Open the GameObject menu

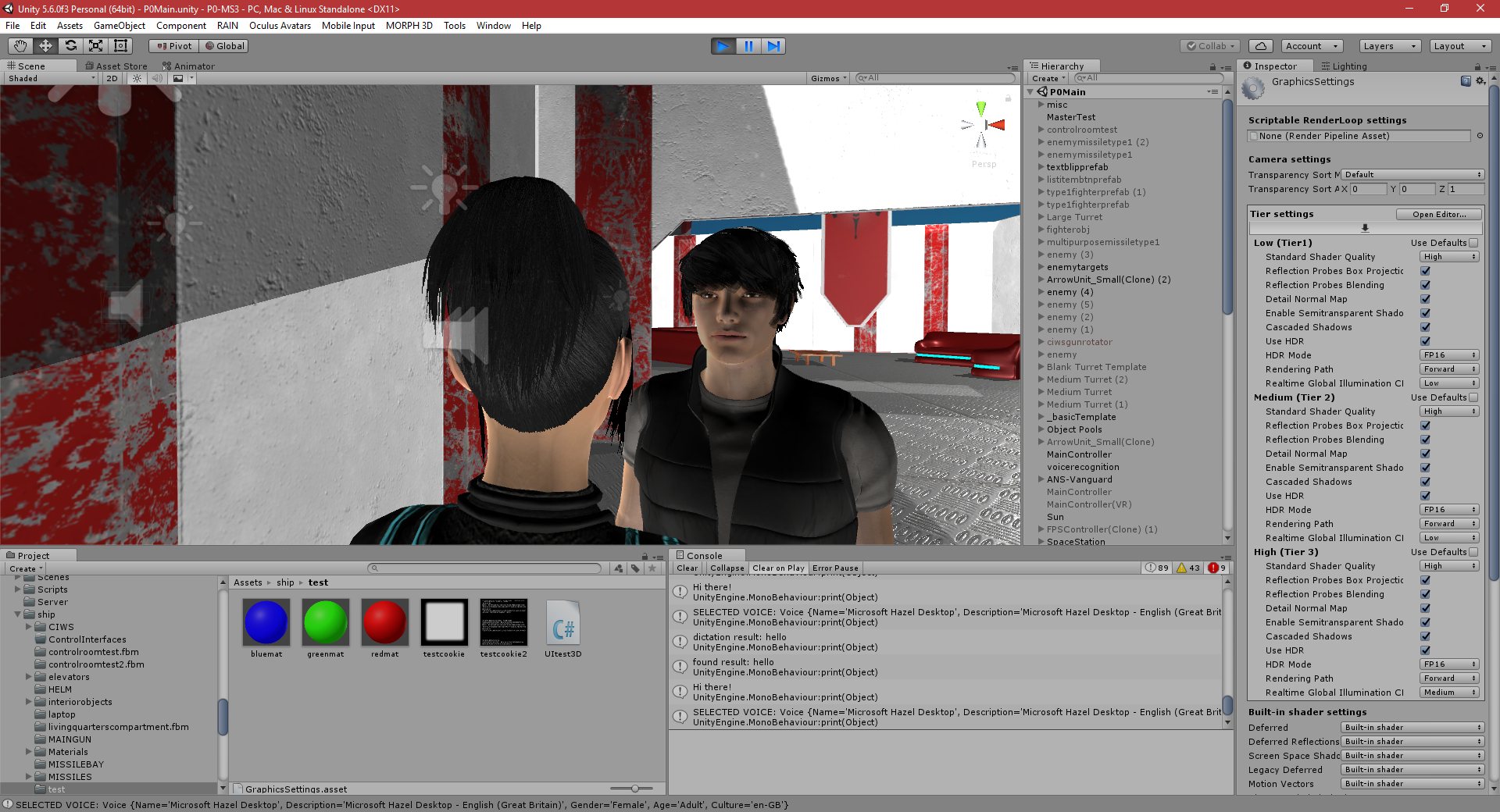(x=120, y=26)
